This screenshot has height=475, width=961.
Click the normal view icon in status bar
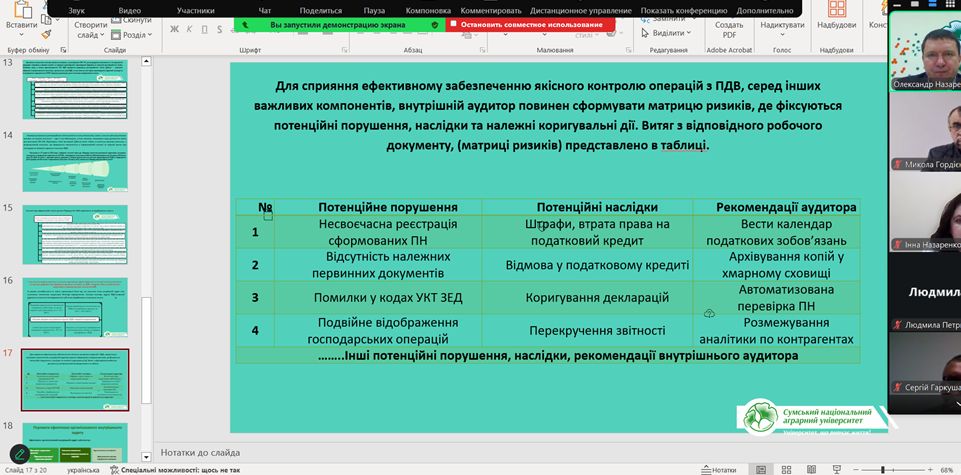pyautogui.click(x=762, y=469)
